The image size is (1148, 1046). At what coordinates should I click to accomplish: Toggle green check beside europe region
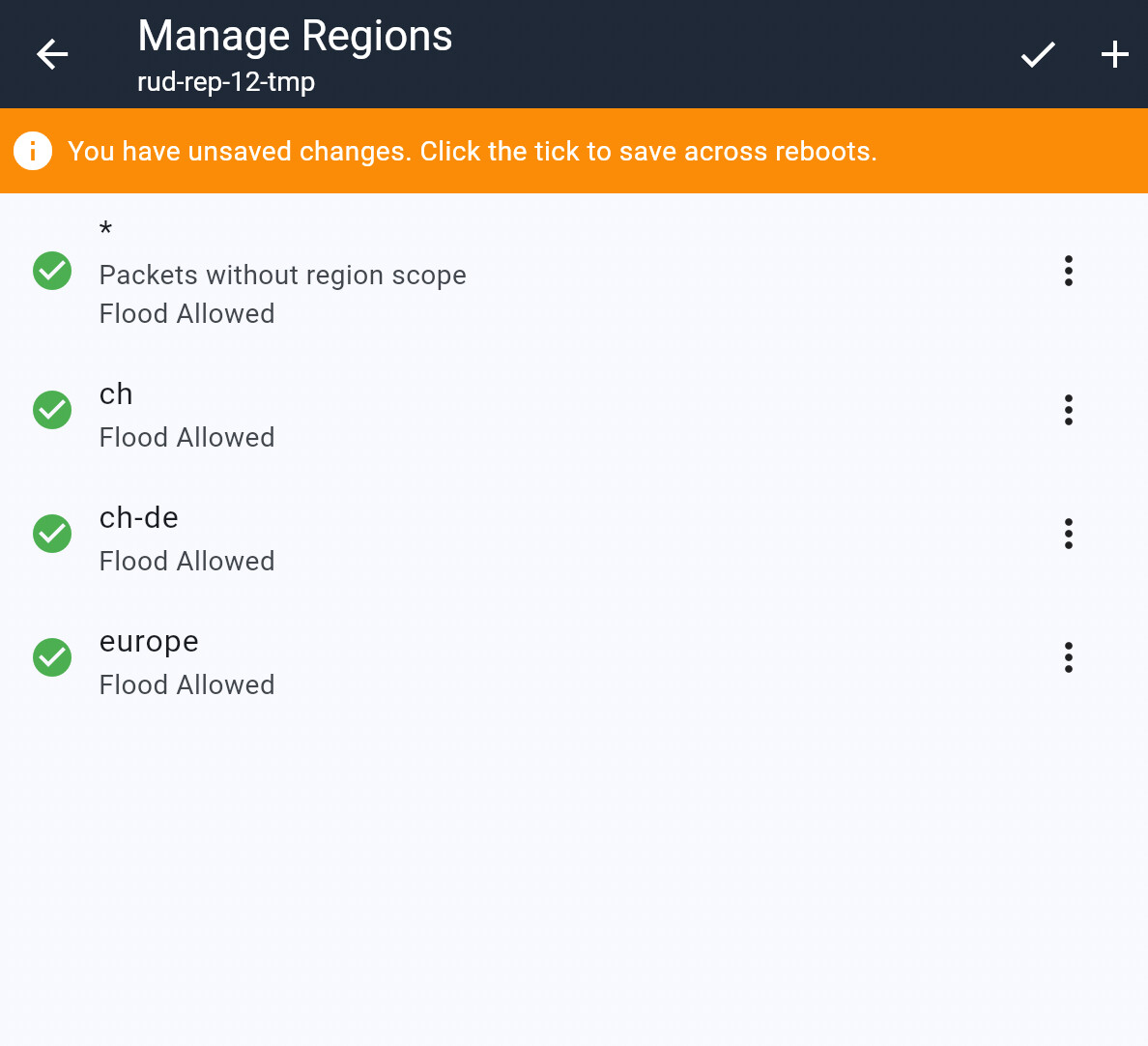pos(52,657)
